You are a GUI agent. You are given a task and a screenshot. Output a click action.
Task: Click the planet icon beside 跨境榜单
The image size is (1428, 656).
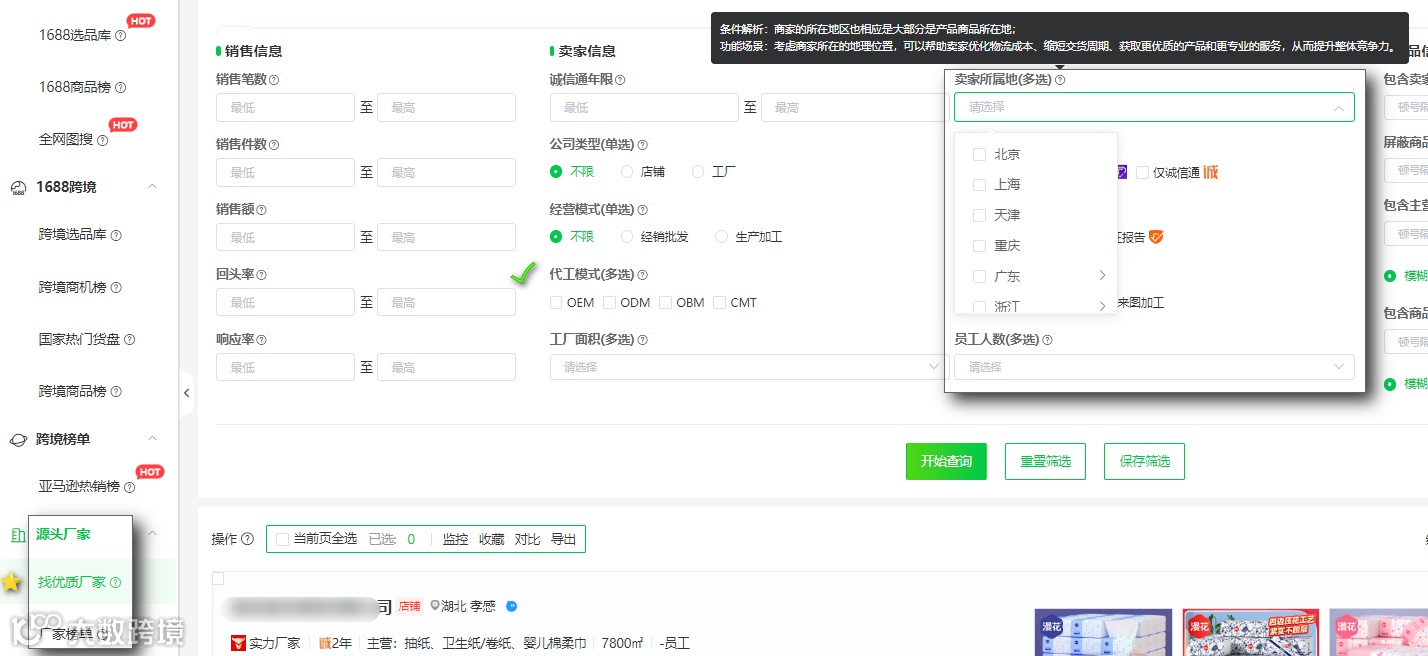(18, 439)
